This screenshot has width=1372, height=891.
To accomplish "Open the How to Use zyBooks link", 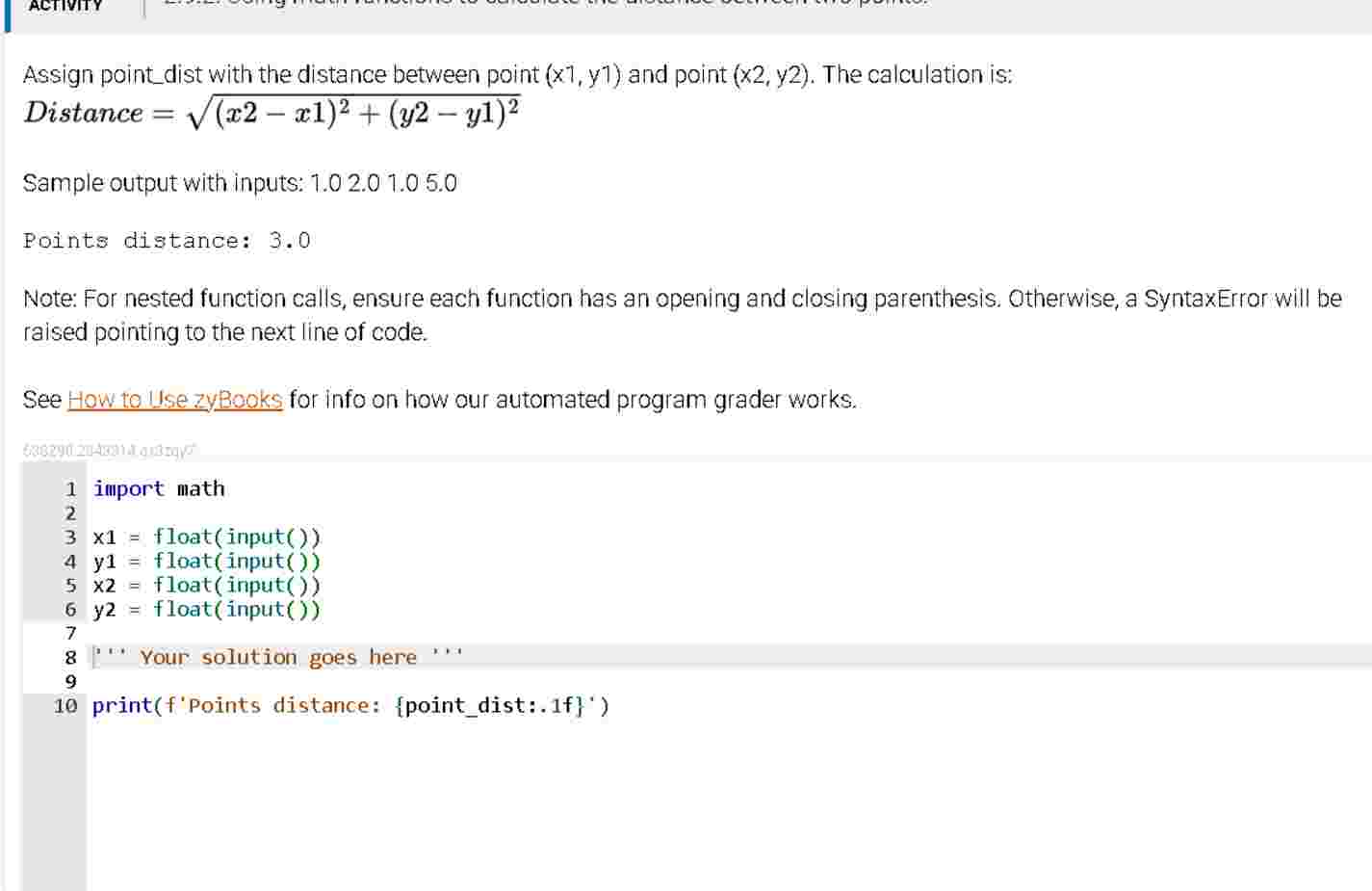I will [173, 399].
